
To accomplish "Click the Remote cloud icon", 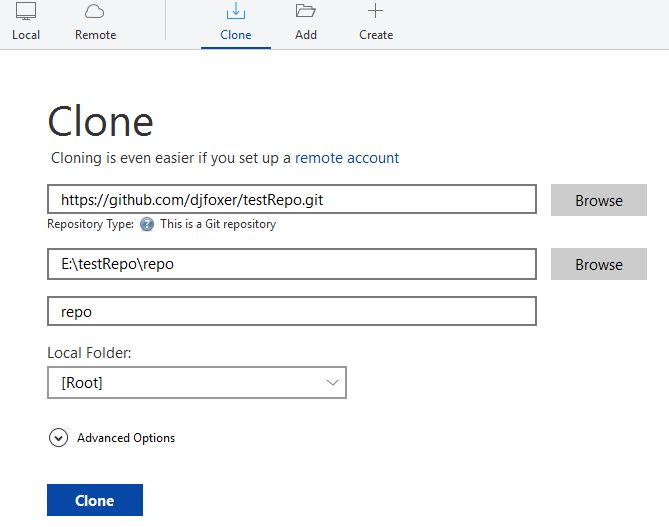I will 95,12.
